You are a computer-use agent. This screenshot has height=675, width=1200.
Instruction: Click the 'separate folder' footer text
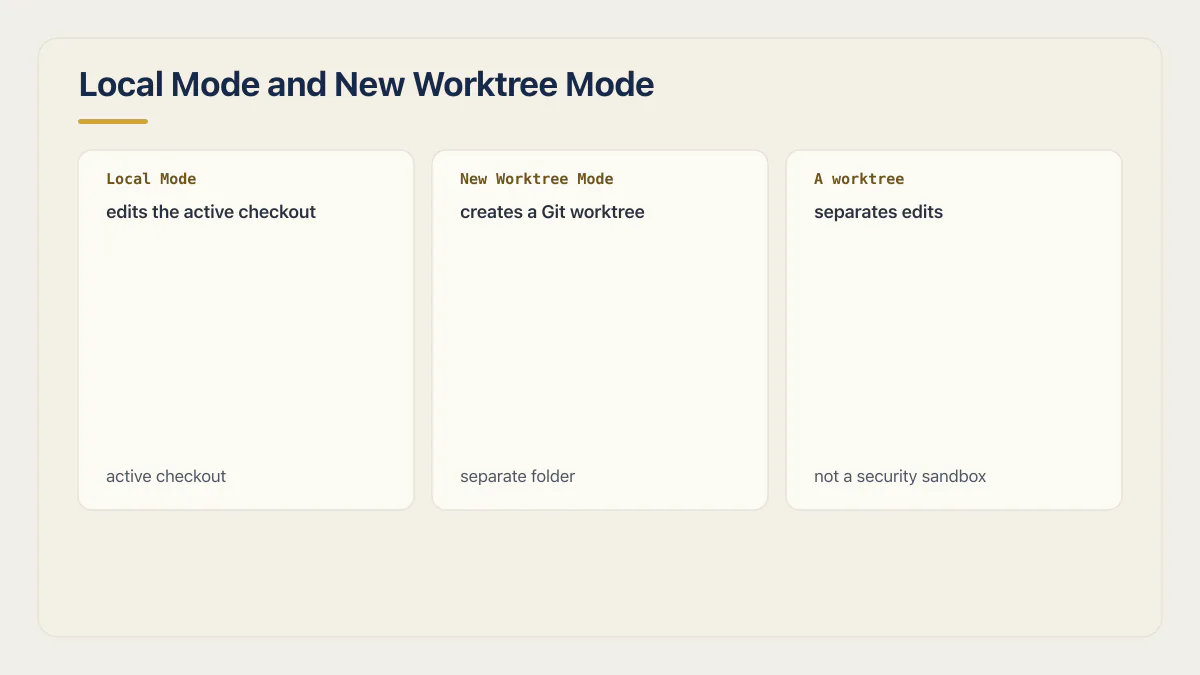(517, 476)
